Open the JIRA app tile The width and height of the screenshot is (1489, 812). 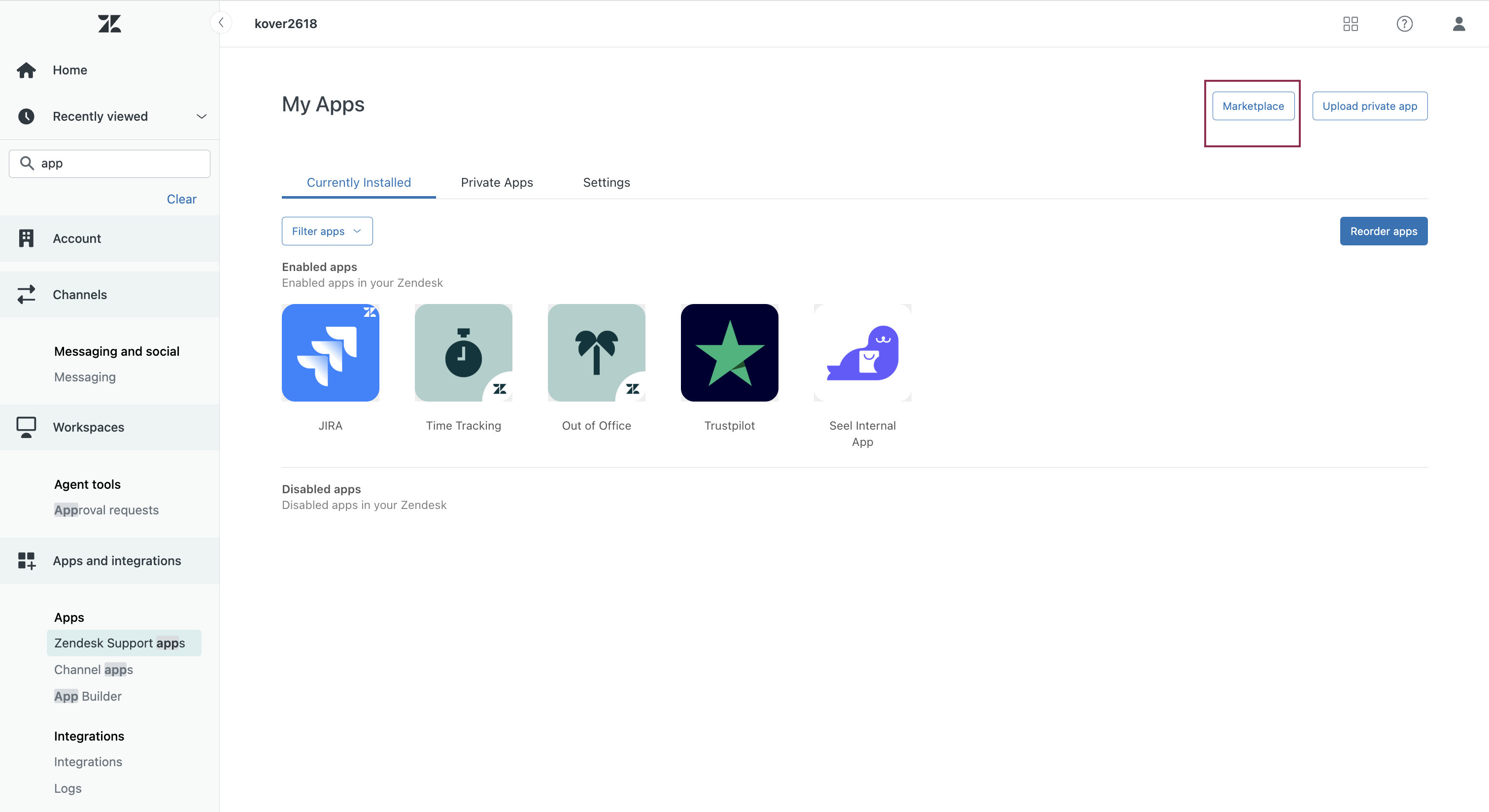[x=330, y=353]
